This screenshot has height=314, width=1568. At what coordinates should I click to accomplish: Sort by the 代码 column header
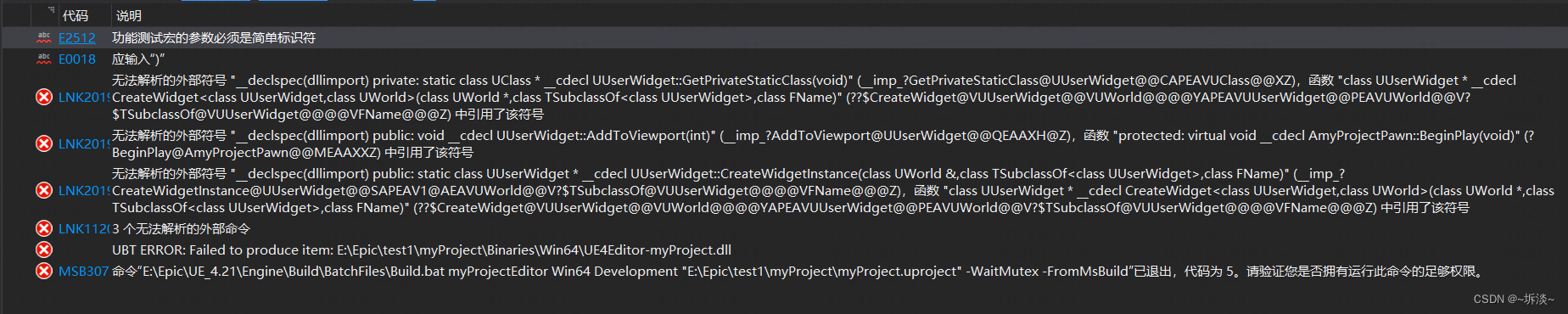76,16
